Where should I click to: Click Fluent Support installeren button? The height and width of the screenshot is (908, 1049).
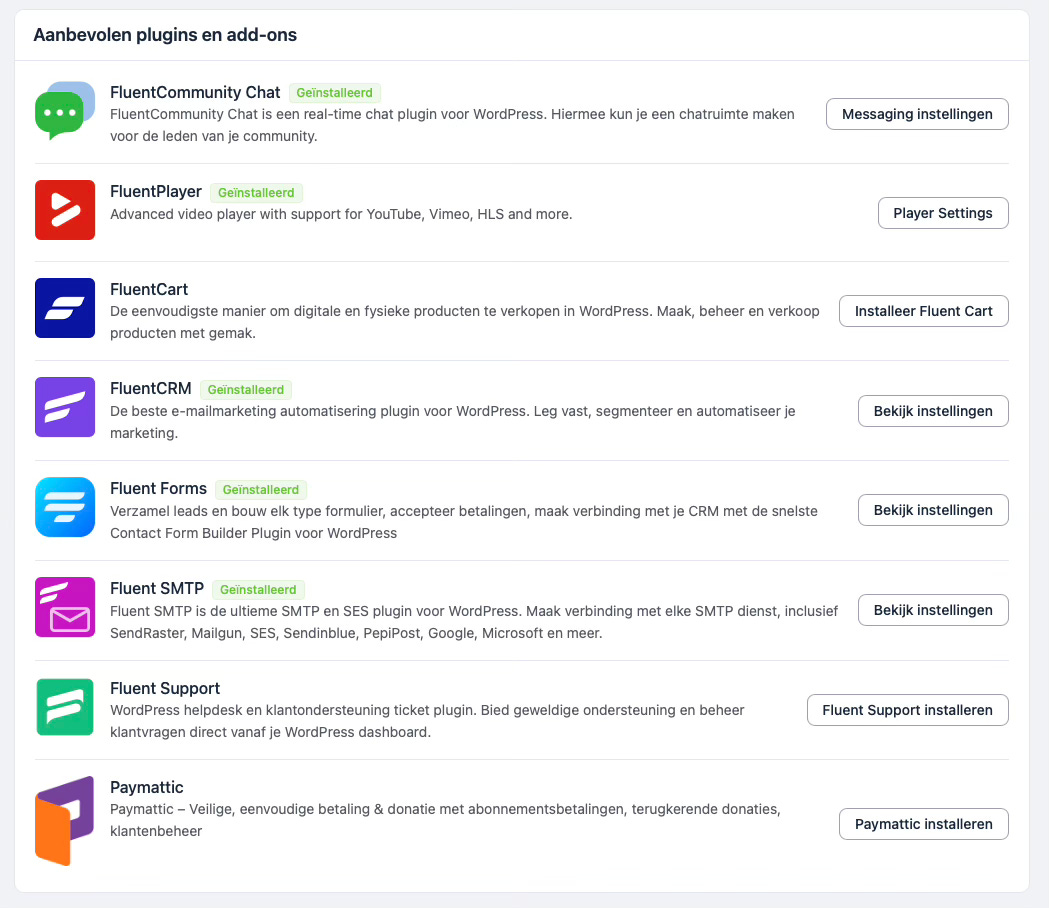pos(907,710)
